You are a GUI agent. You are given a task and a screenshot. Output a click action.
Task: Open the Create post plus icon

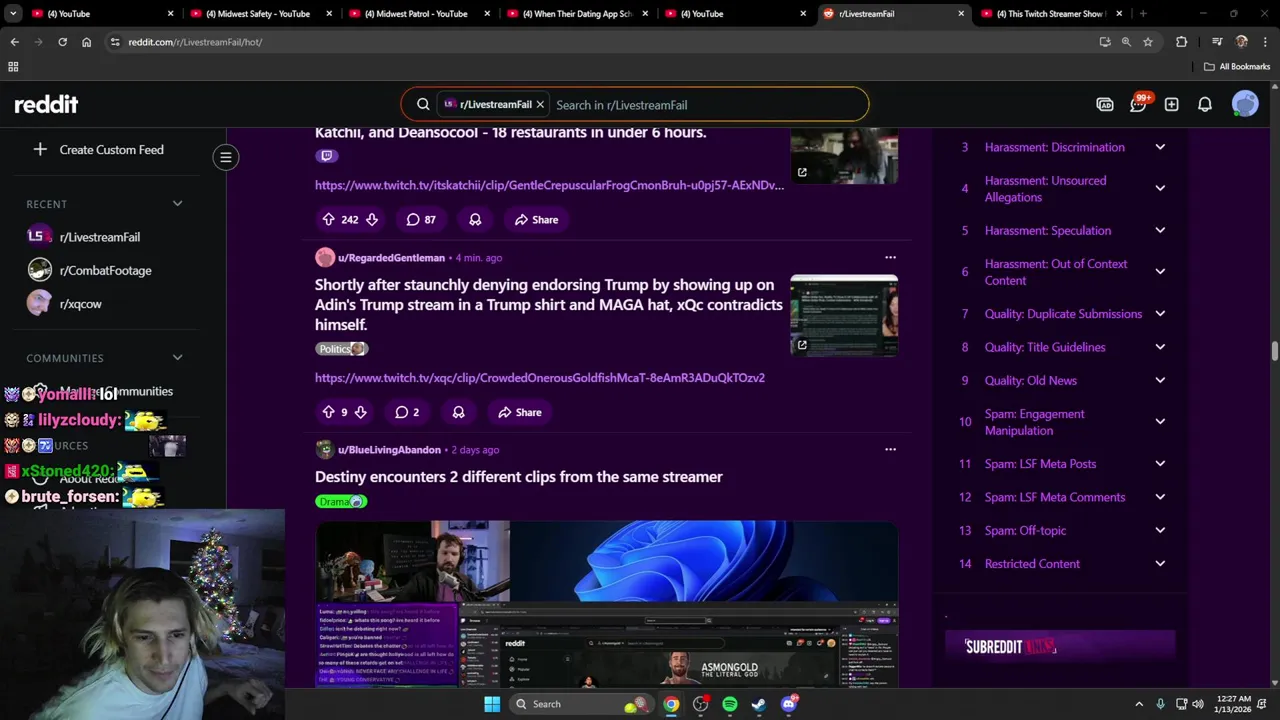tap(1171, 104)
